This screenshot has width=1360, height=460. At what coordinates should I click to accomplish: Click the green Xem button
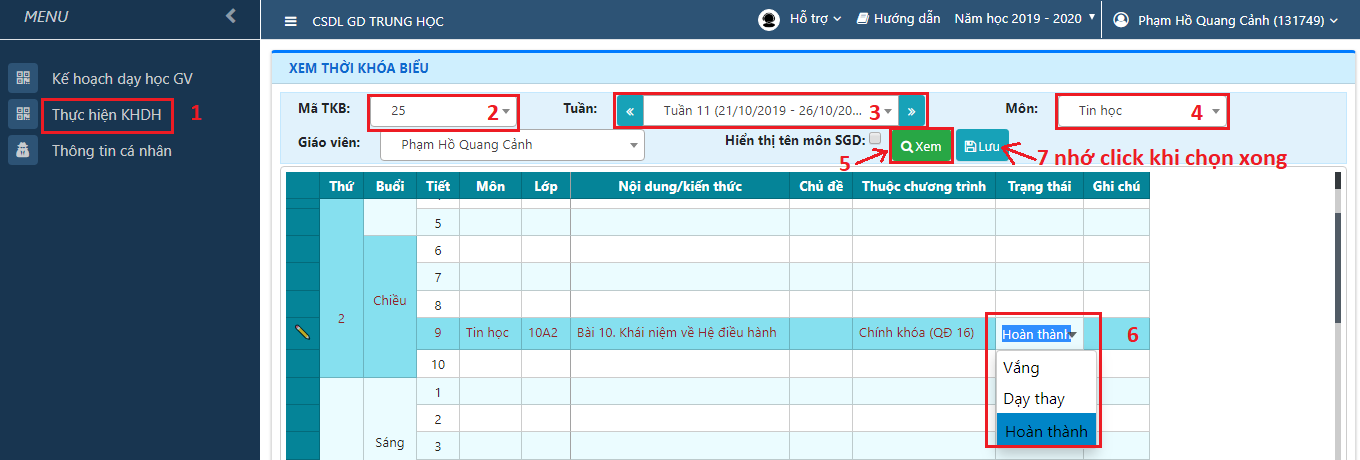(921, 146)
